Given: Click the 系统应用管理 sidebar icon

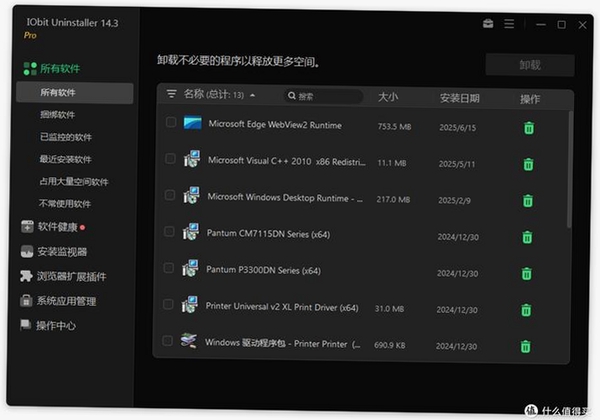Looking at the screenshot, I should click(x=26, y=301).
